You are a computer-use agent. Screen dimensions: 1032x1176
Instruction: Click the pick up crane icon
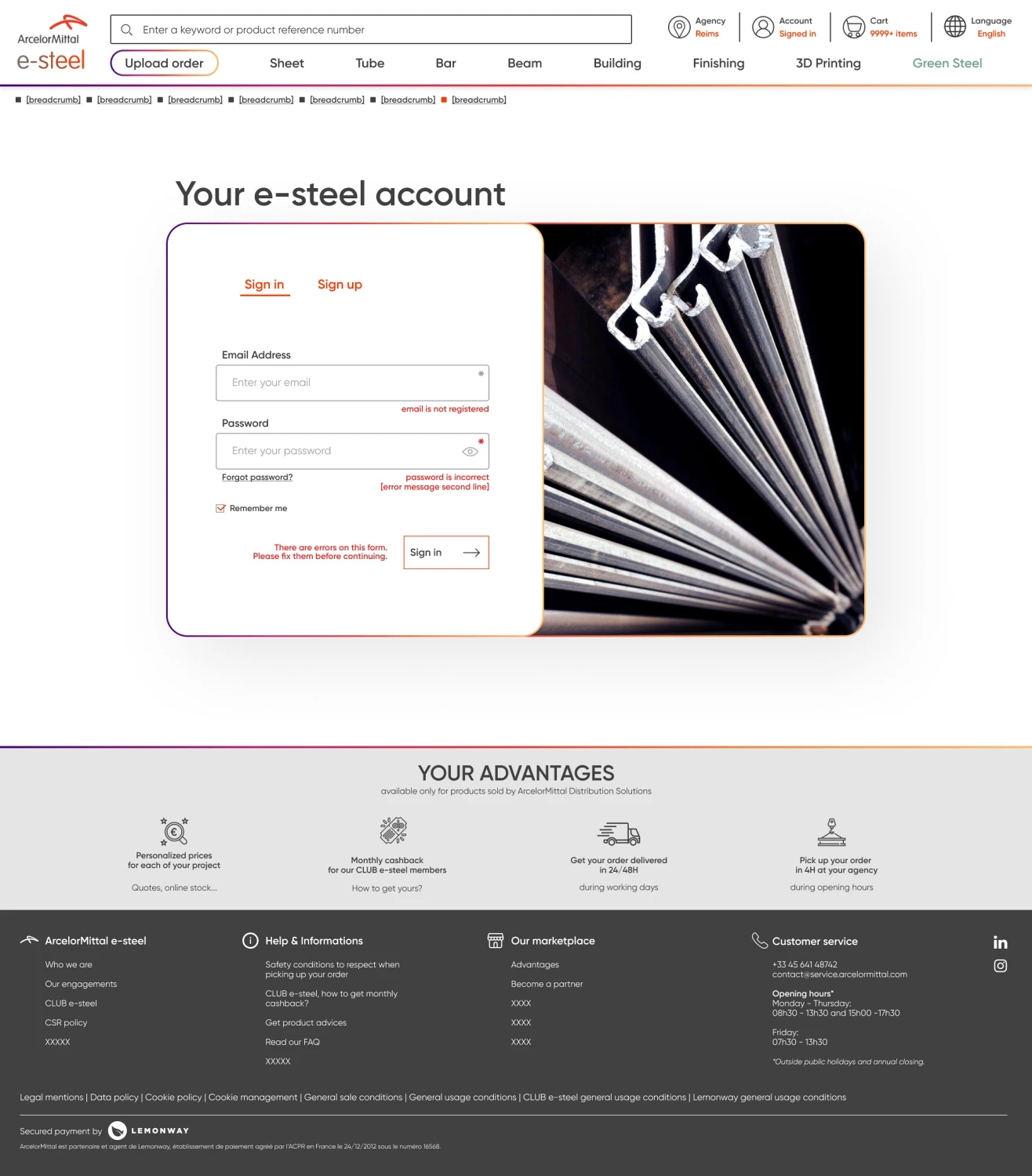[832, 832]
